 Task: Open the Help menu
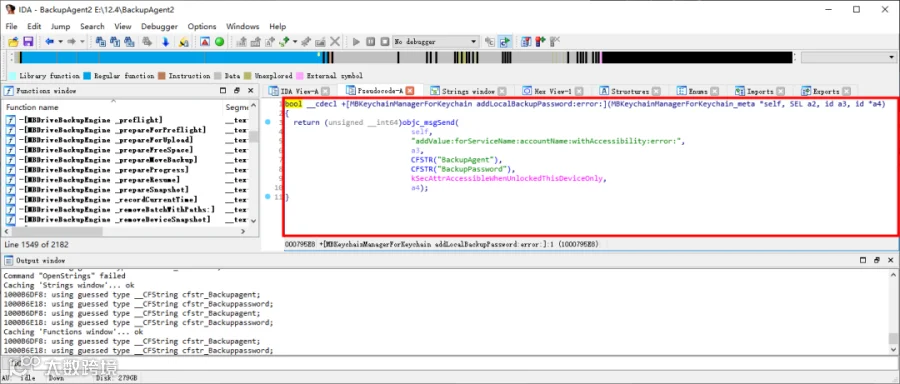coord(277,26)
